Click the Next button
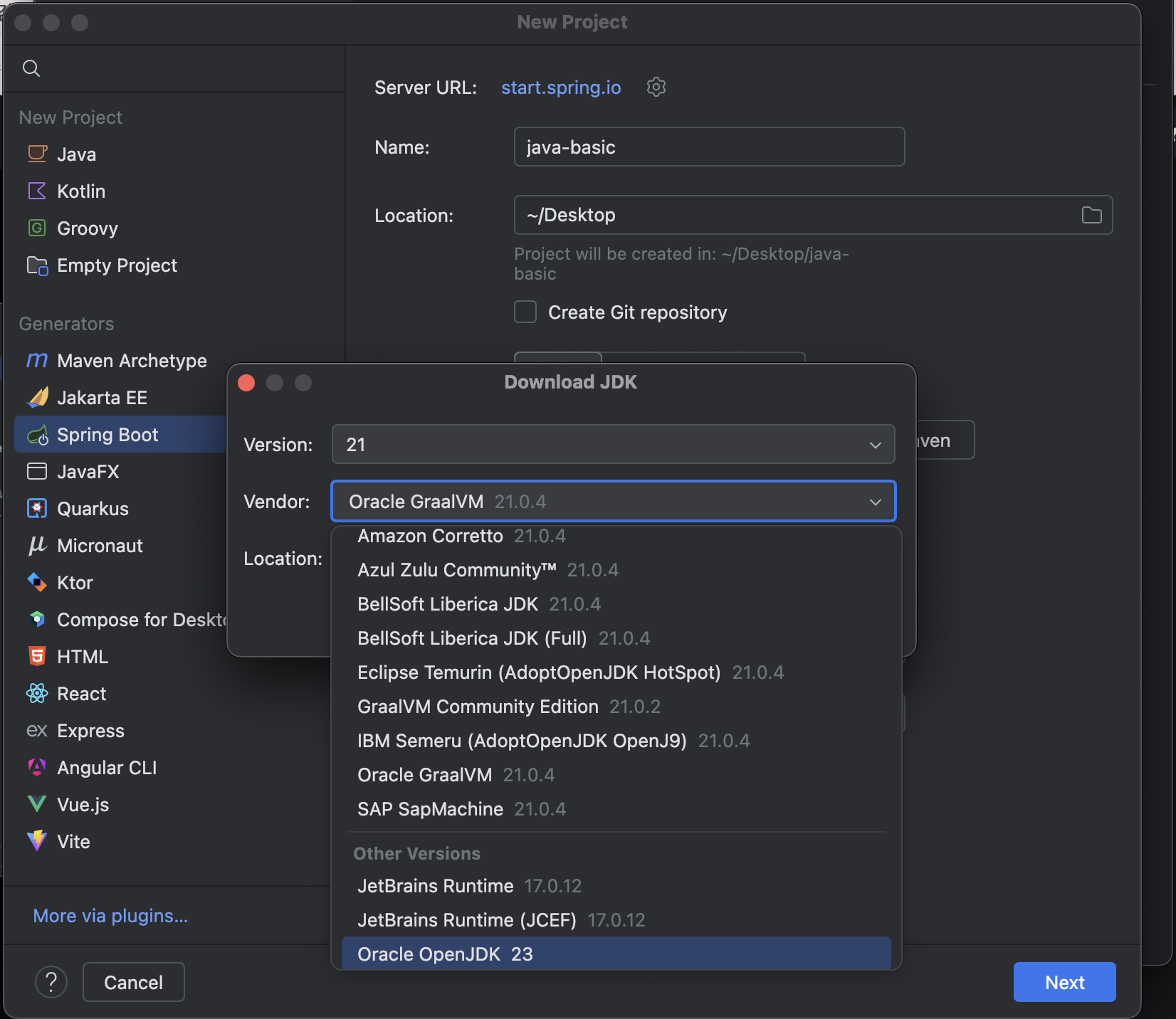Image resolution: width=1176 pixels, height=1019 pixels. (1064, 982)
